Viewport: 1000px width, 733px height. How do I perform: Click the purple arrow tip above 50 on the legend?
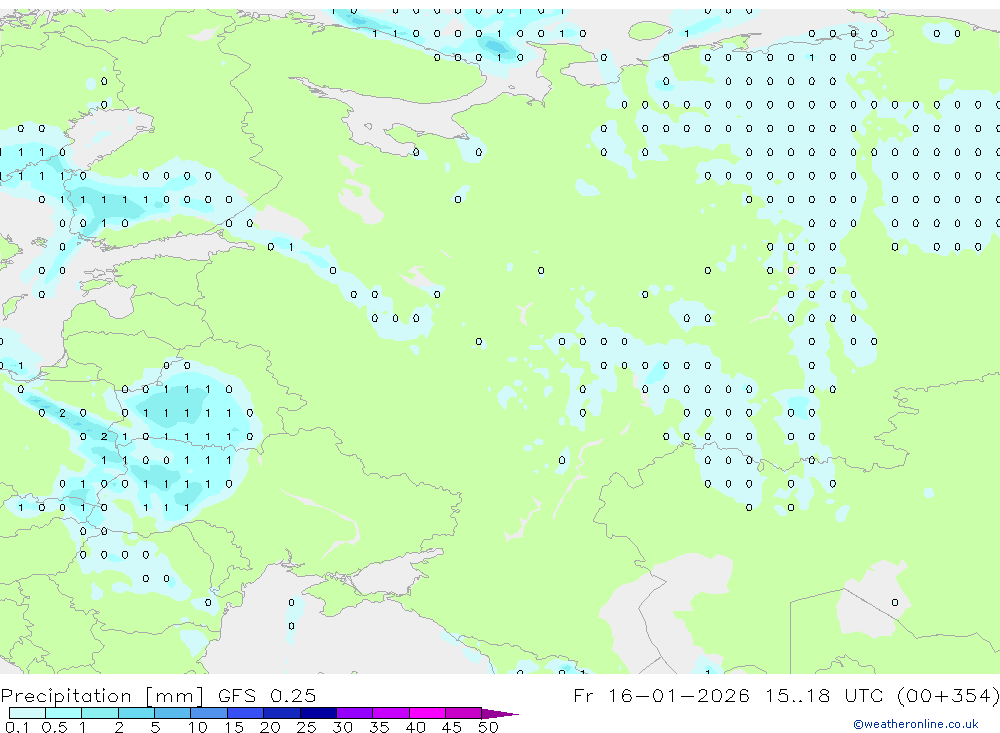[500, 713]
